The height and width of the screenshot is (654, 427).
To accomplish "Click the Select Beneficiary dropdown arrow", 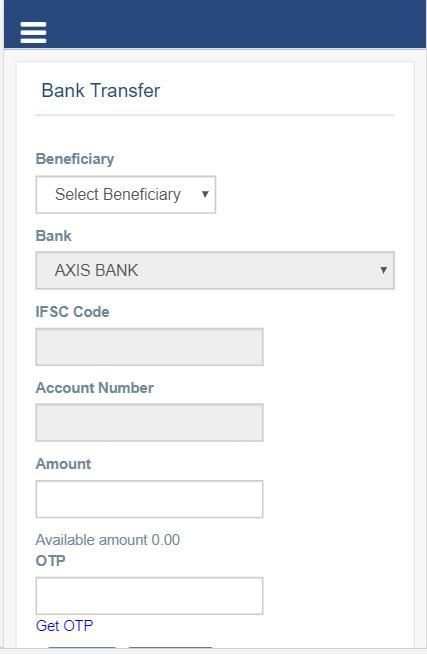I will click(205, 194).
